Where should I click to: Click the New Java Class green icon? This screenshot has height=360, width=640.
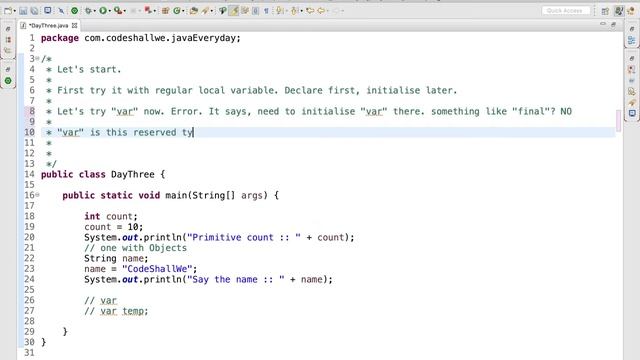(177, 11)
